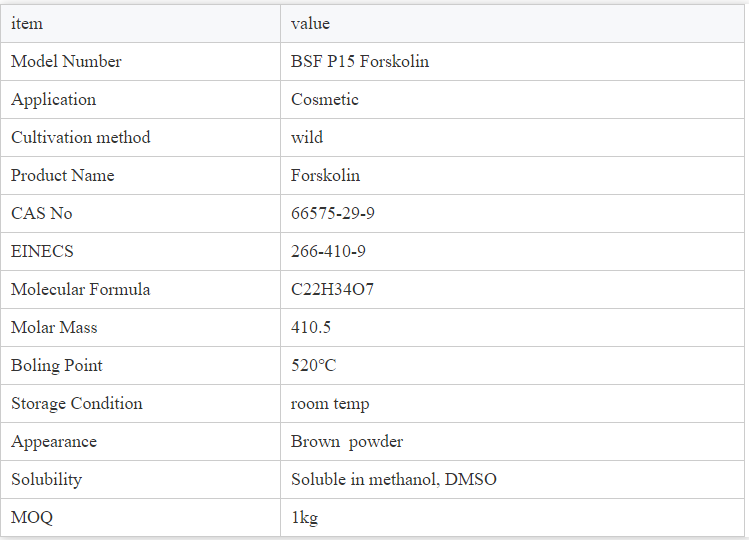This screenshot has width=749, height=540.
Task: Click the Molar Mass value 410.5
Action: [x=310, y=327]
